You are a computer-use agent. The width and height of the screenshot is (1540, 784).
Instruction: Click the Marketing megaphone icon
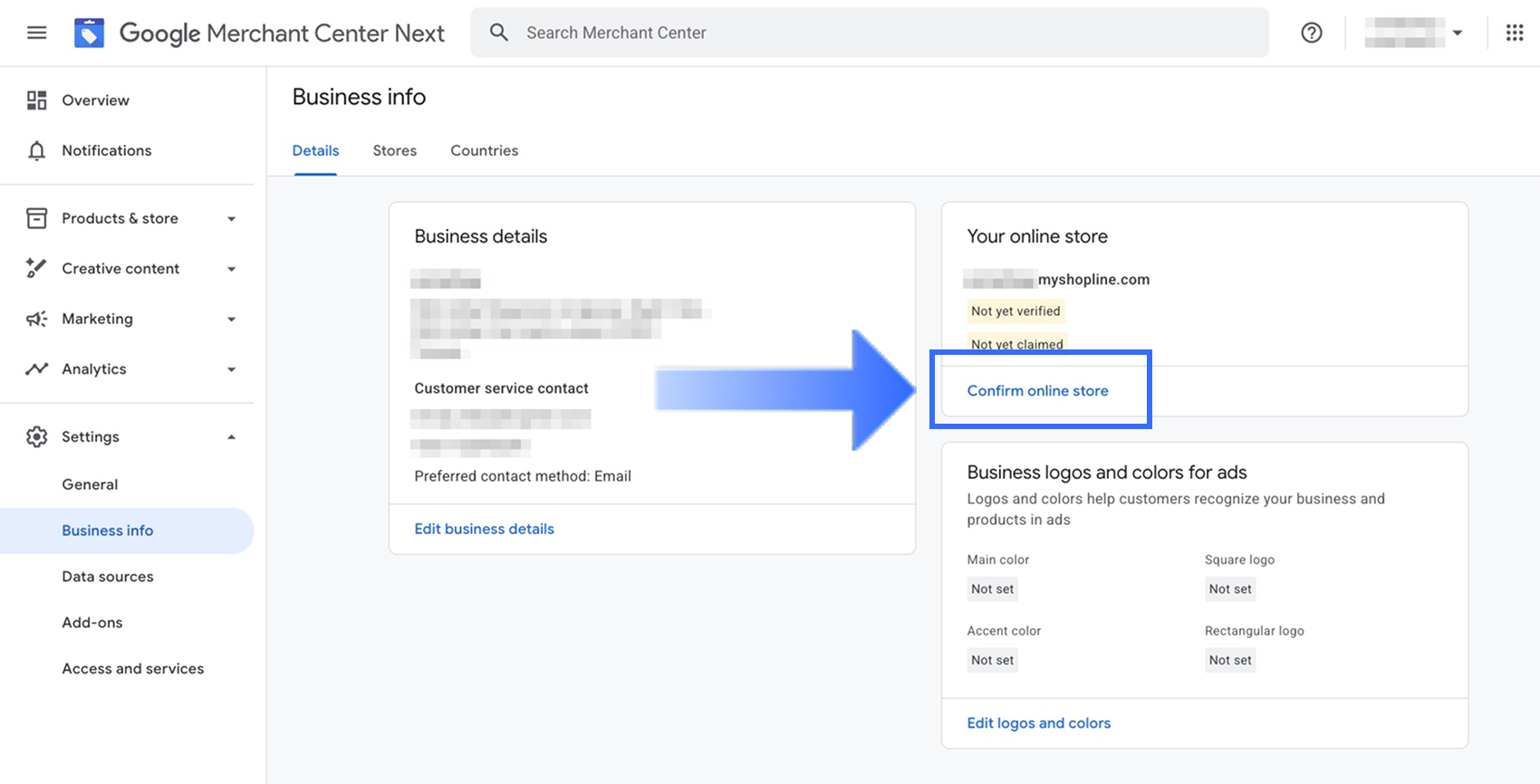(36, 319)
